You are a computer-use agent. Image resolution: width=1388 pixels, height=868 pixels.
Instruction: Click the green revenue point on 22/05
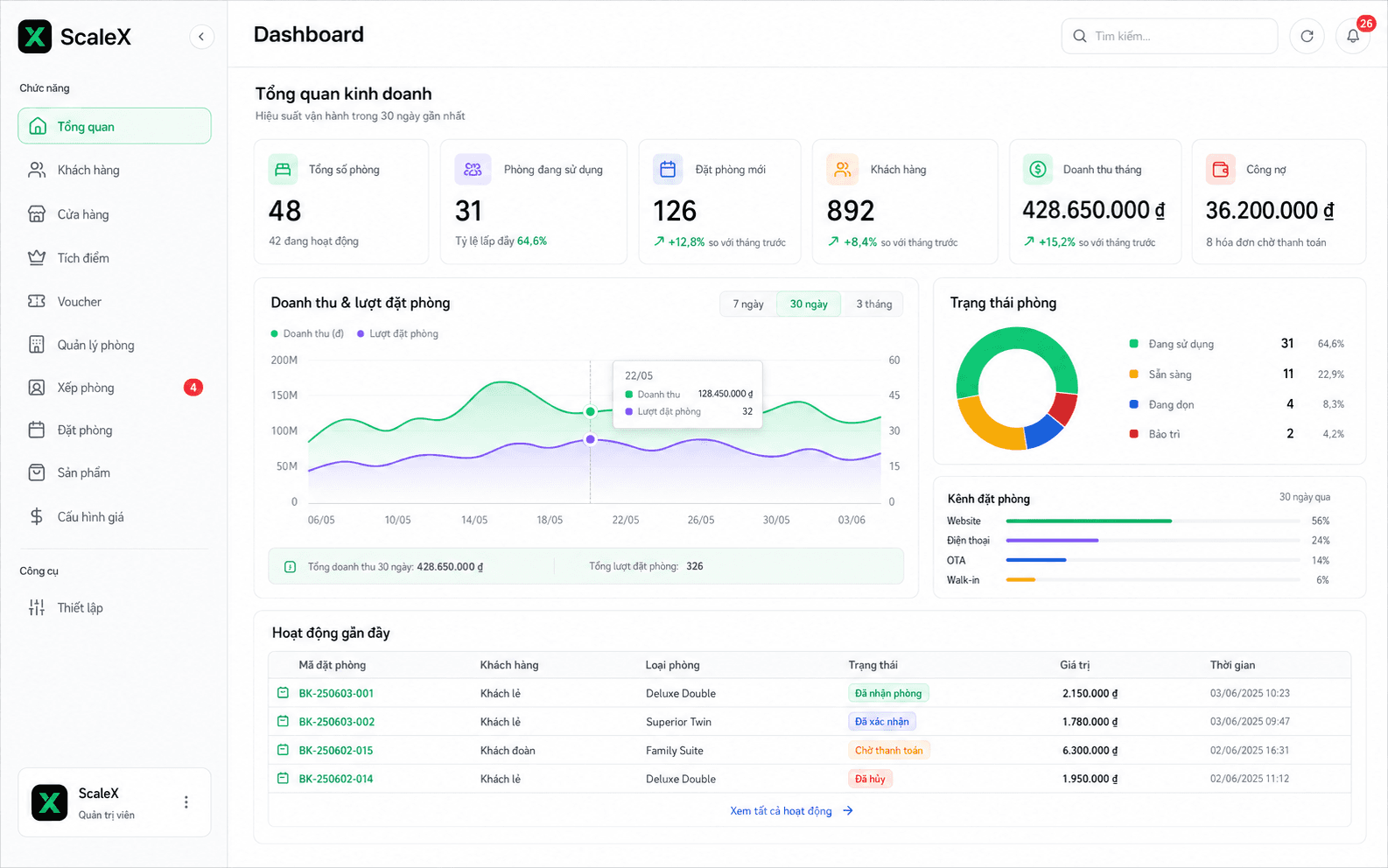591,411
